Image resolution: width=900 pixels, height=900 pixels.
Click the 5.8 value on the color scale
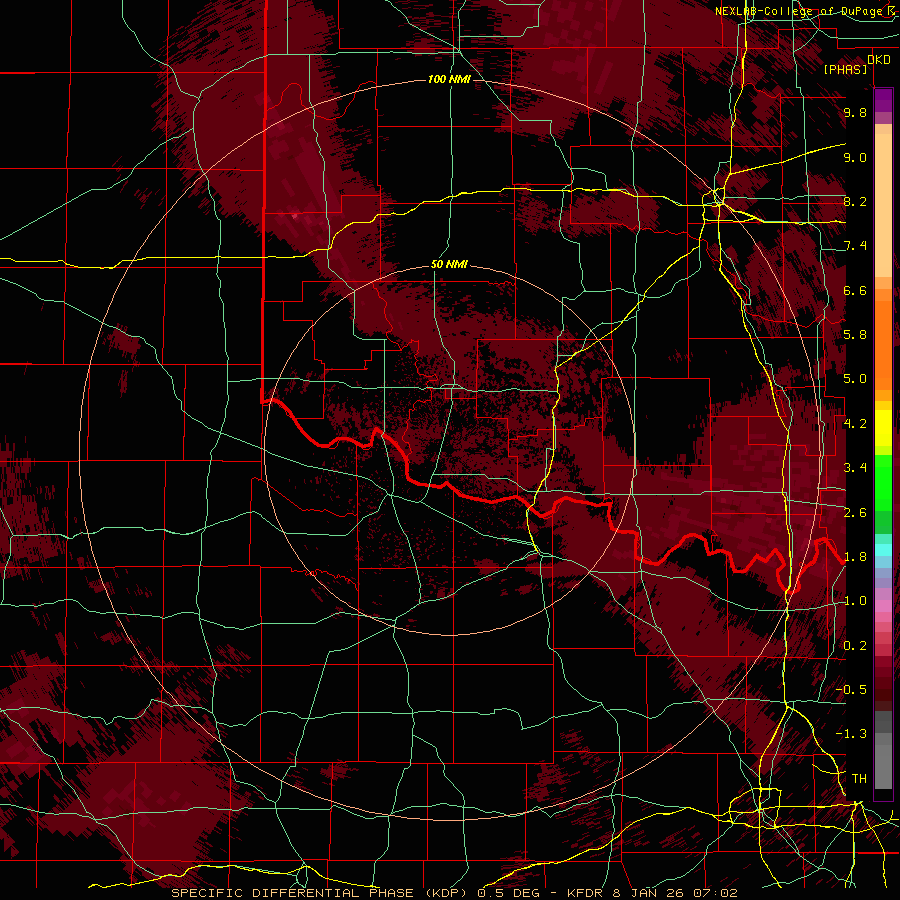855,335
